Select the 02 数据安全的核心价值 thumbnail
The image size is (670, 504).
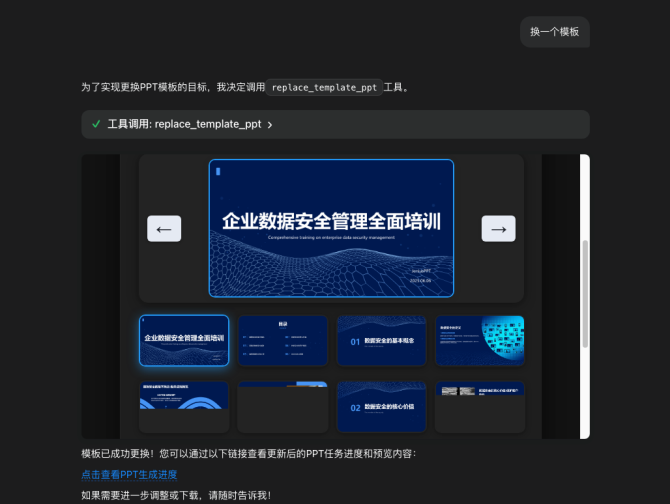click(382, 407)
